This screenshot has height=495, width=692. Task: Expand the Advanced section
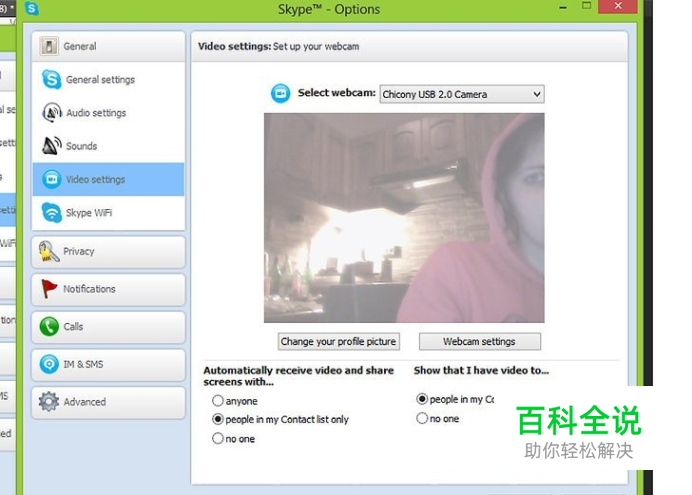pos(109,402)
